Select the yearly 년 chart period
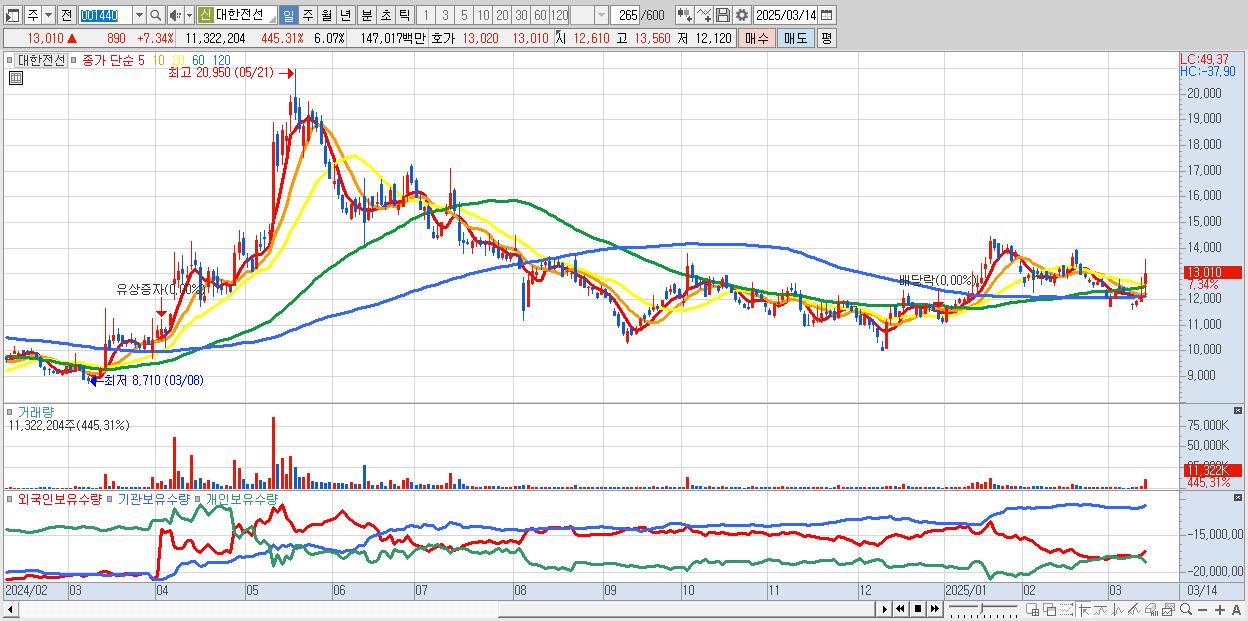This screenshot has height=621, width=1248. (345, 15)
